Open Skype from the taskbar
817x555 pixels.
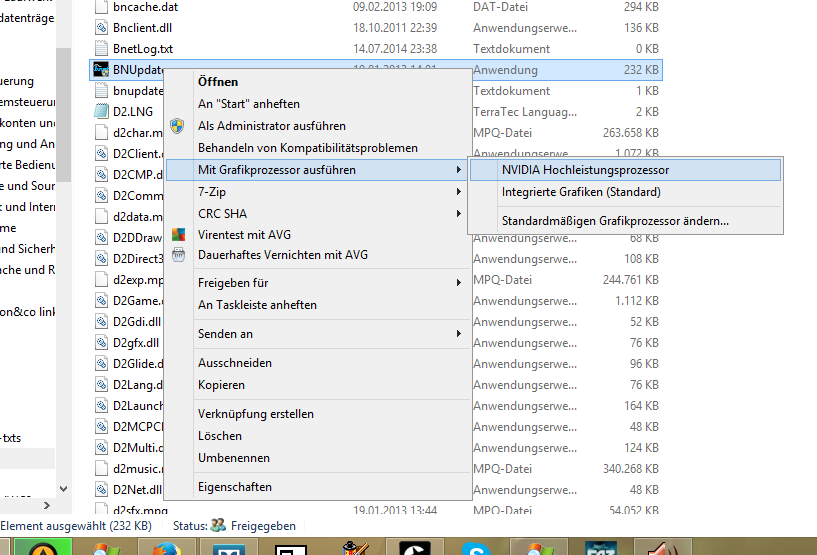click(476, 548)
